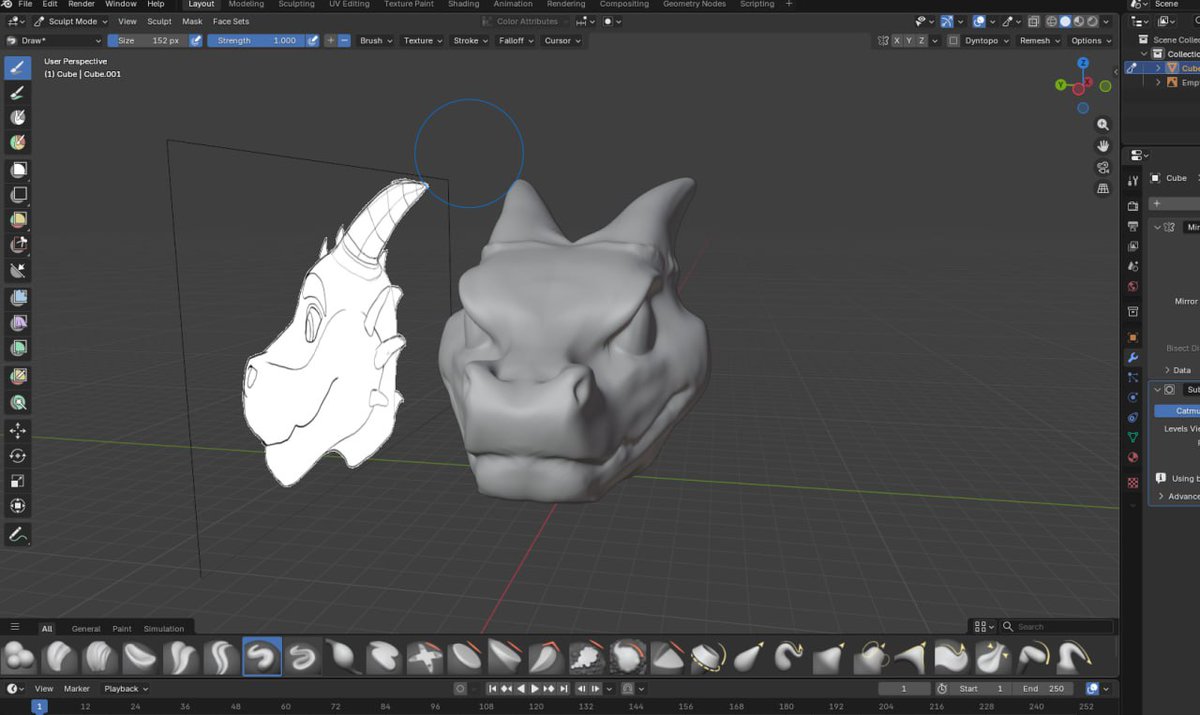Toggle auto keying in the timeline
This screenshot has width=1200, height=715.
[x=460, y=689]
